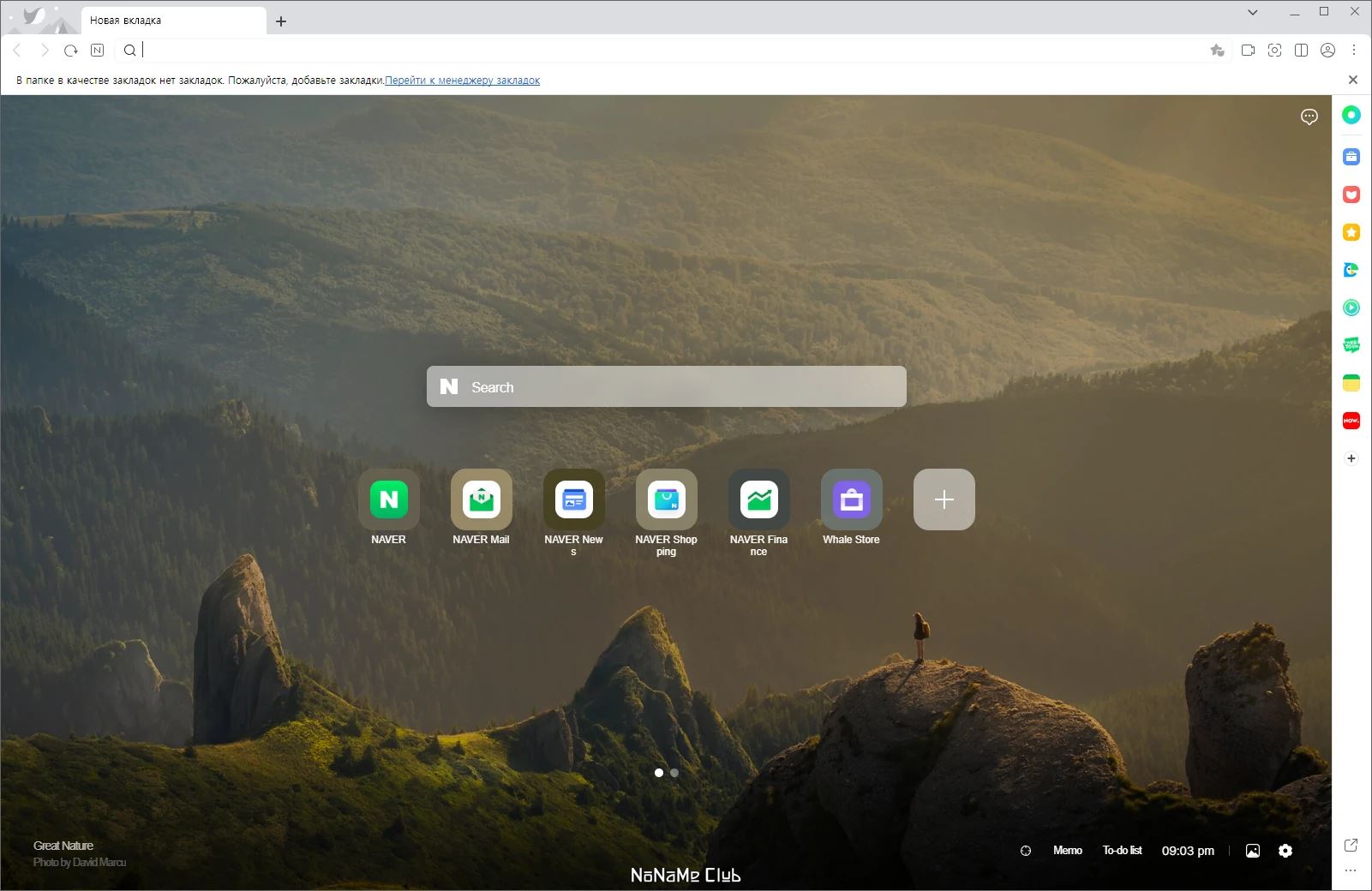Screen dimensions: 1372x891
Task: Go to the bookmark manager link
Action: 462,81
